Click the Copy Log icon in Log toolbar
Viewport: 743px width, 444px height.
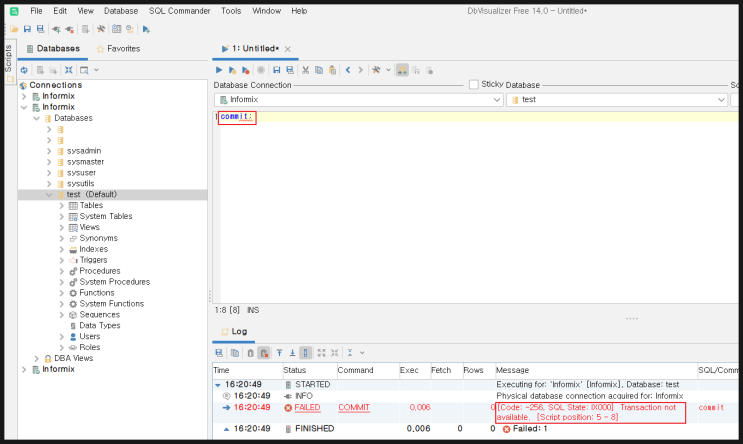pos(235,353)
